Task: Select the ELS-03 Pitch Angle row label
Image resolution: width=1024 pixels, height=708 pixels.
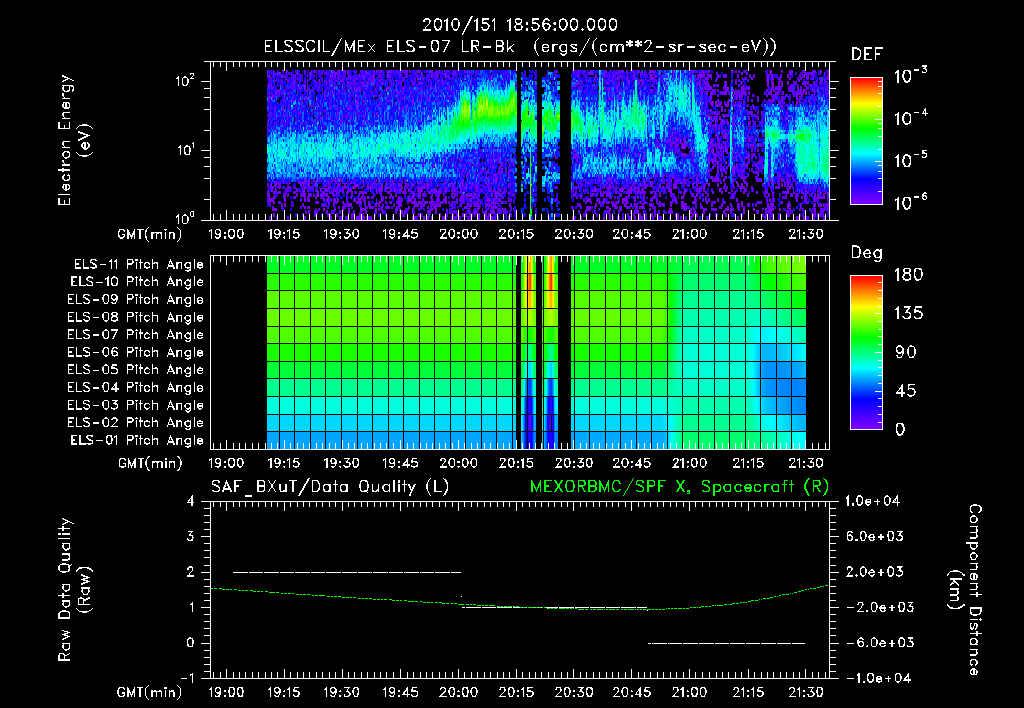Action: (135, 405)
